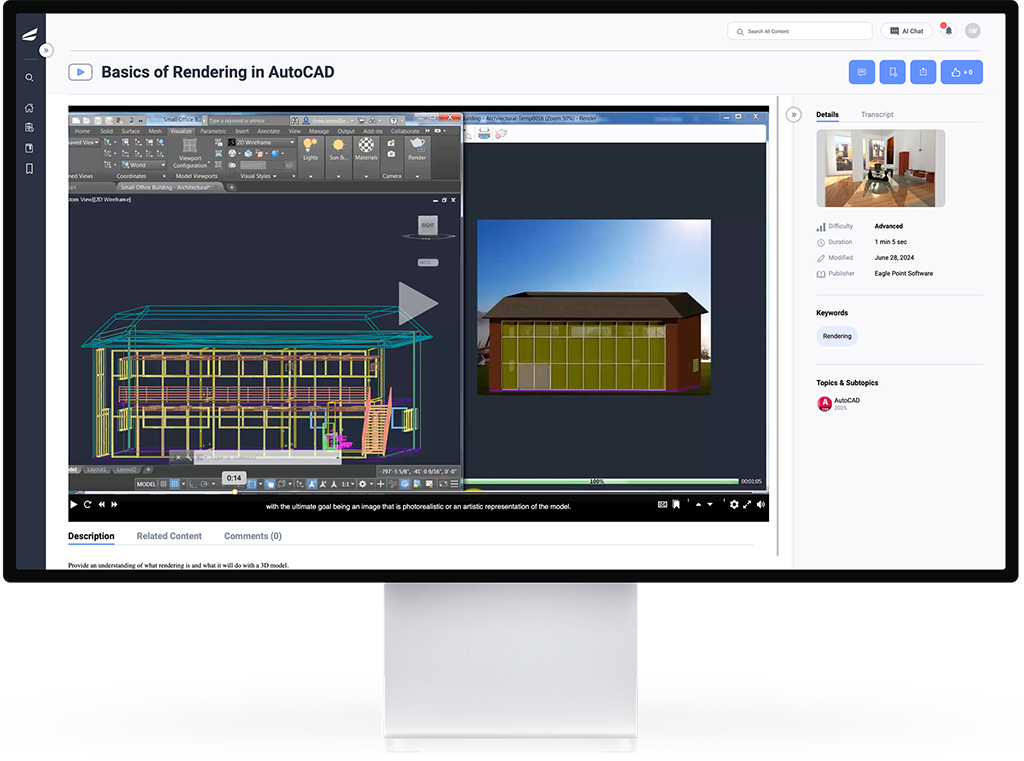Click the Render teapot icon
The height and width of the screenshot is (761, 1024).
[417, 144]
